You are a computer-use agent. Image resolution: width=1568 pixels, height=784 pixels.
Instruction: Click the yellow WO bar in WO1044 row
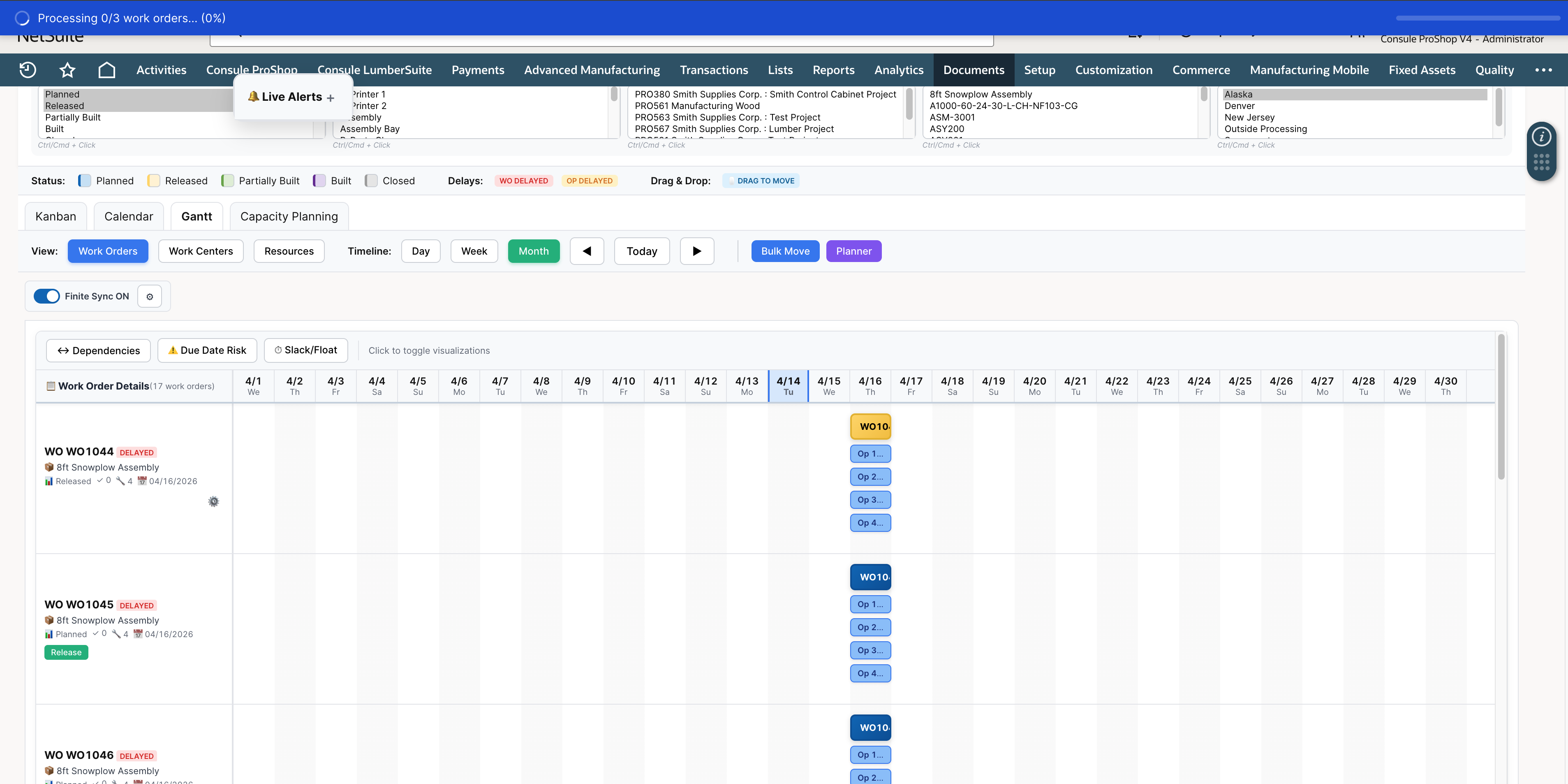click(x=870, y=427)
